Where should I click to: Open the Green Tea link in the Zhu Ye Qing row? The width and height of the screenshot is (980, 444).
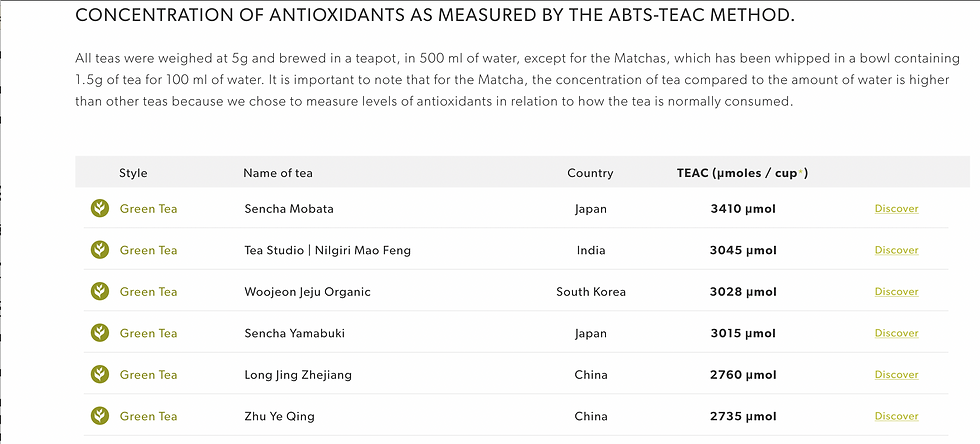point(148,416)
